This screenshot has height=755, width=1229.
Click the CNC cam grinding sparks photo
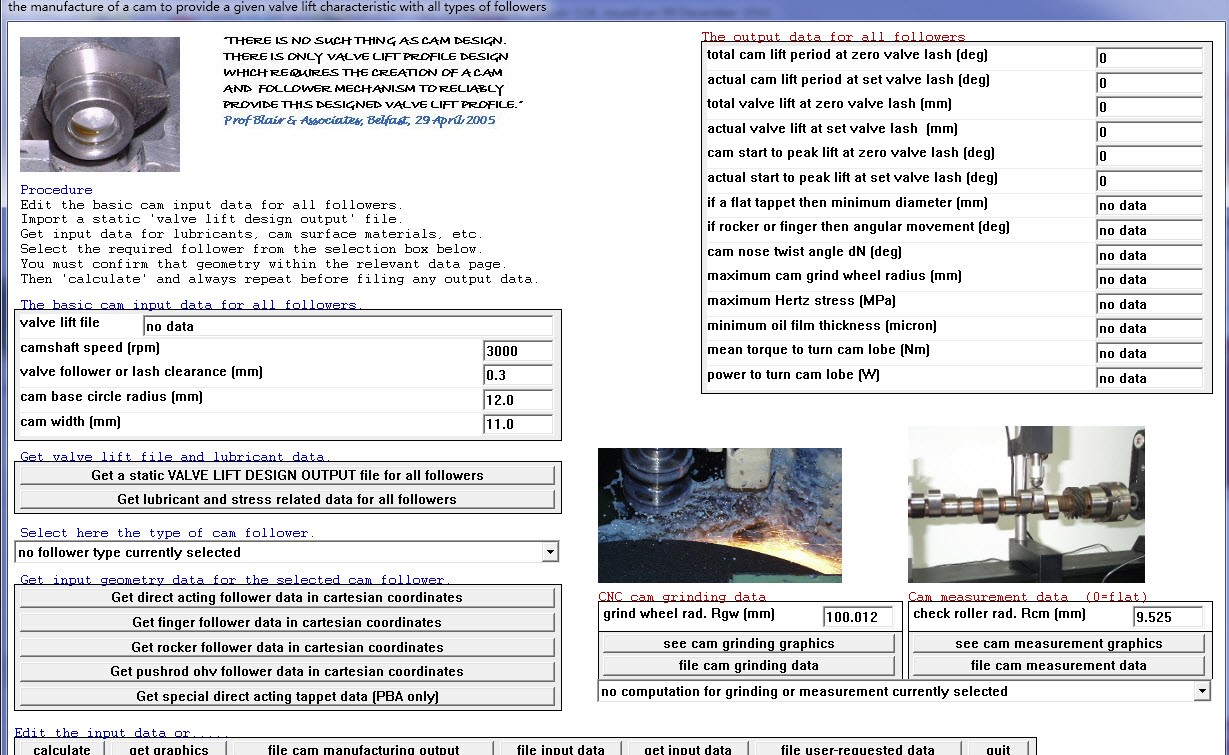[x=720, y=515]
